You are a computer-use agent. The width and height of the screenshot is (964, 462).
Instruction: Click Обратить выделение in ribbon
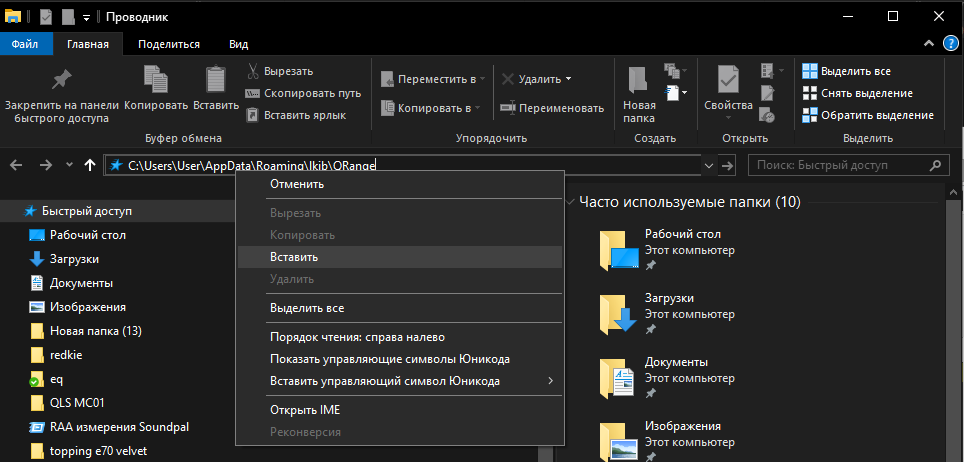(x=868, y=115)
